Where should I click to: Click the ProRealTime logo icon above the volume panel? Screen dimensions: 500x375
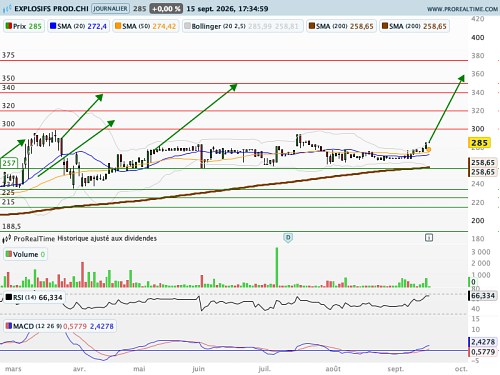click(x=7, y=239)
